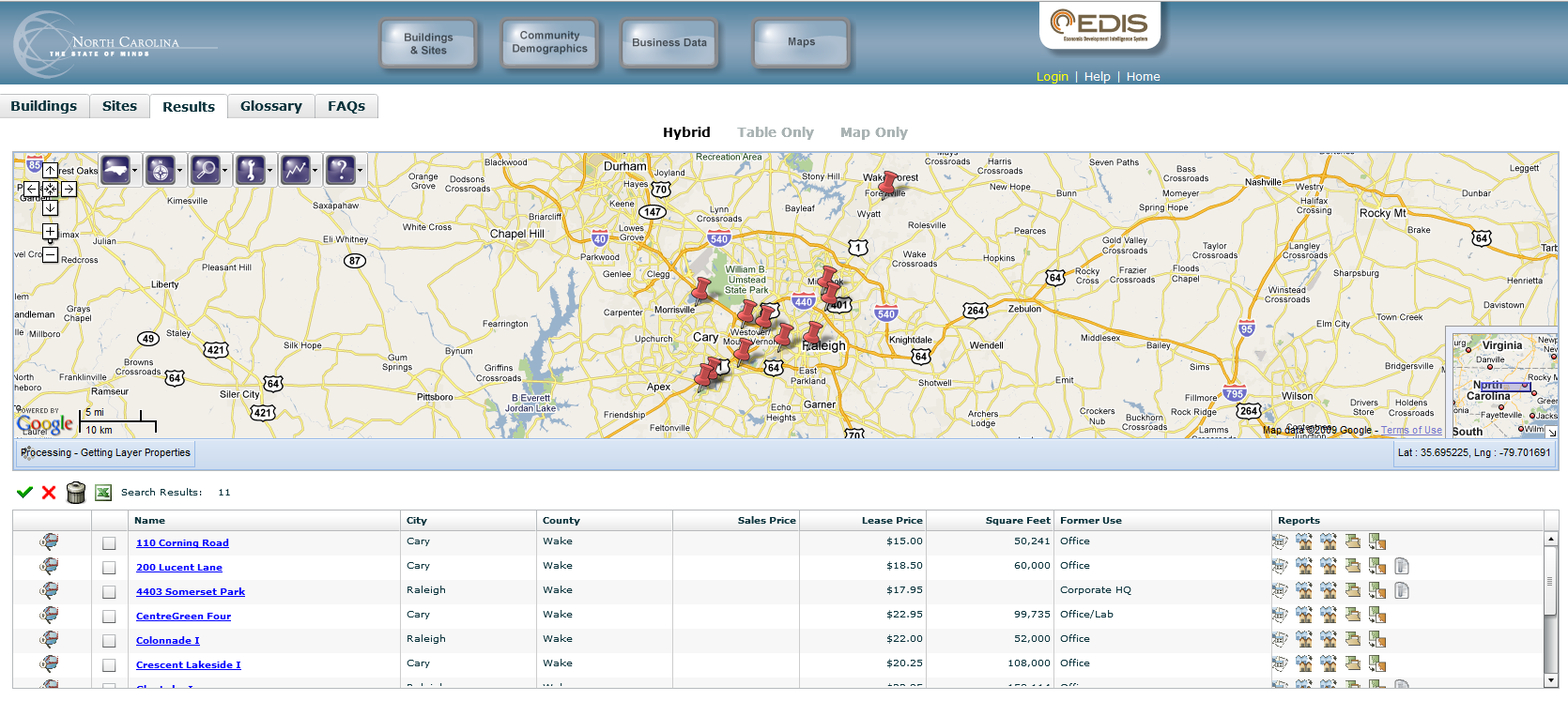Click the line chart analysis tool
1568x701 pixels.
pyautogui.click(x=296, y=170)
